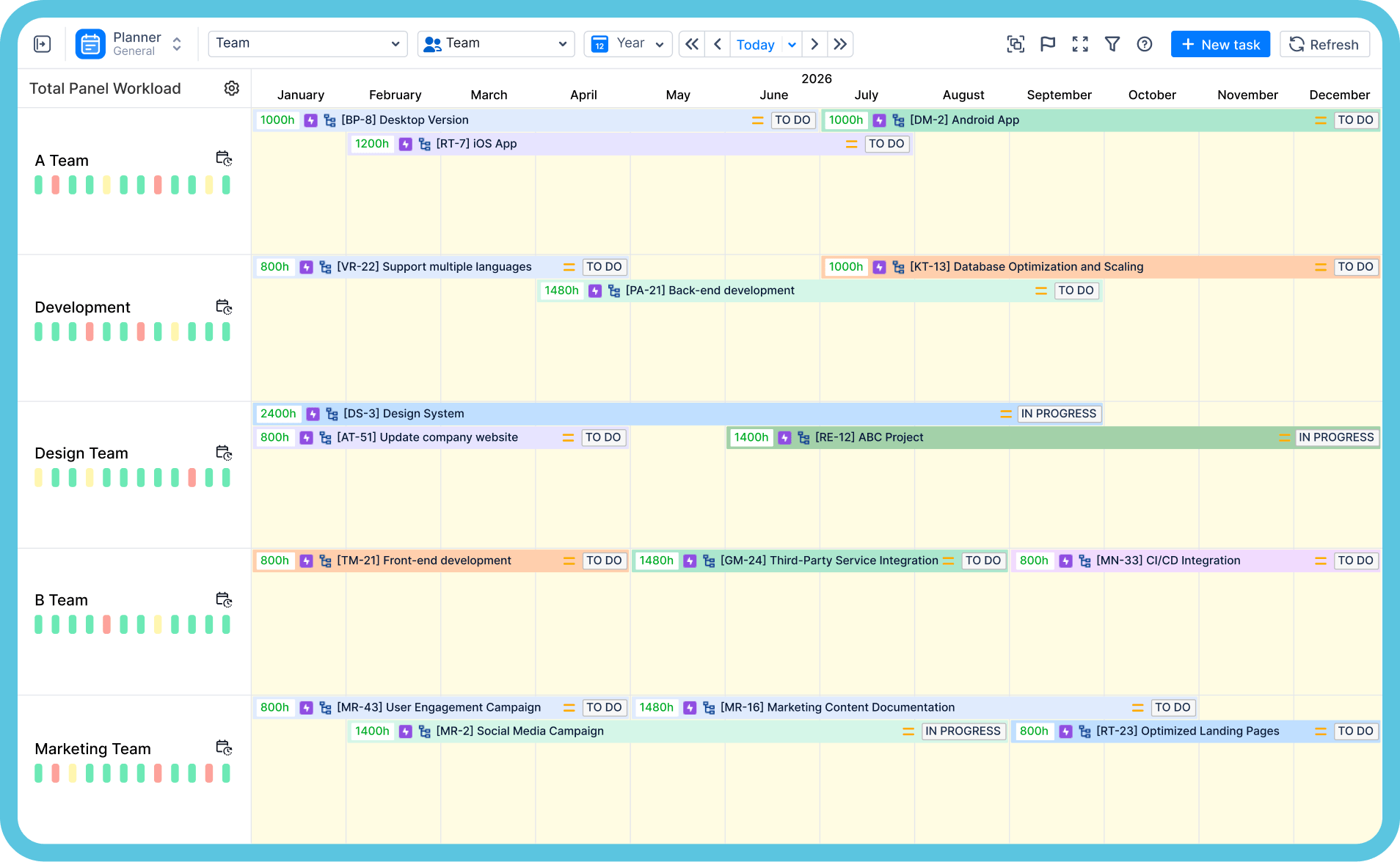
Task: Click first workload bar of Design Team
Action: [38, 478]
